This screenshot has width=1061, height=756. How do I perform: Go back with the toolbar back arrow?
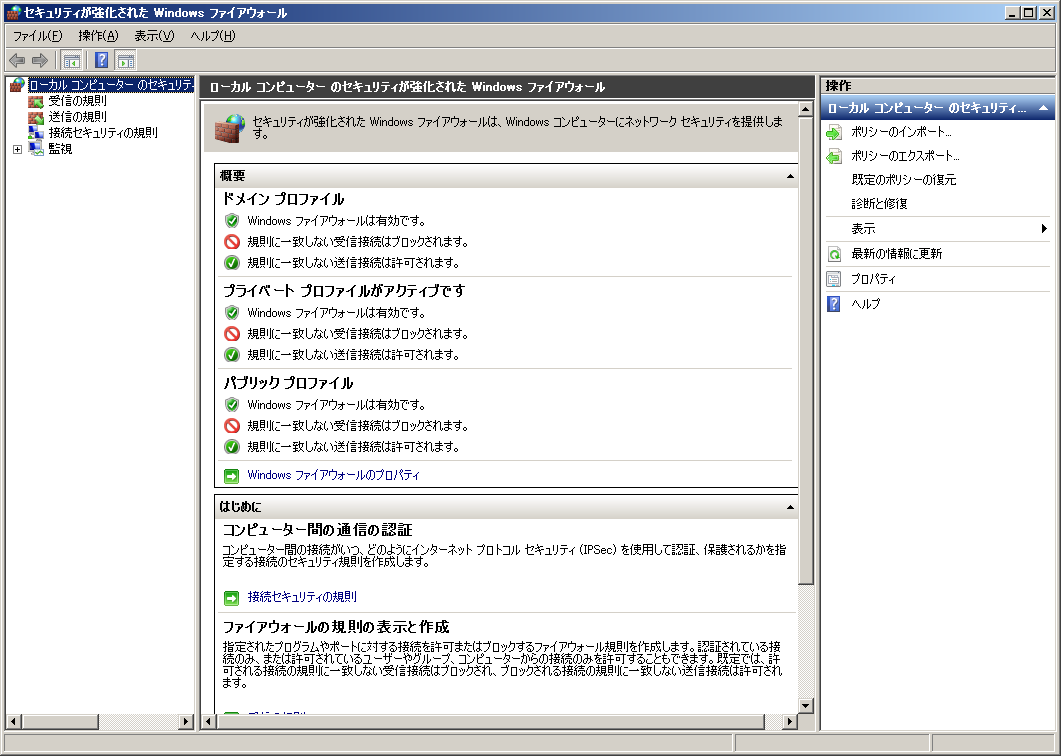pos(17,61)
